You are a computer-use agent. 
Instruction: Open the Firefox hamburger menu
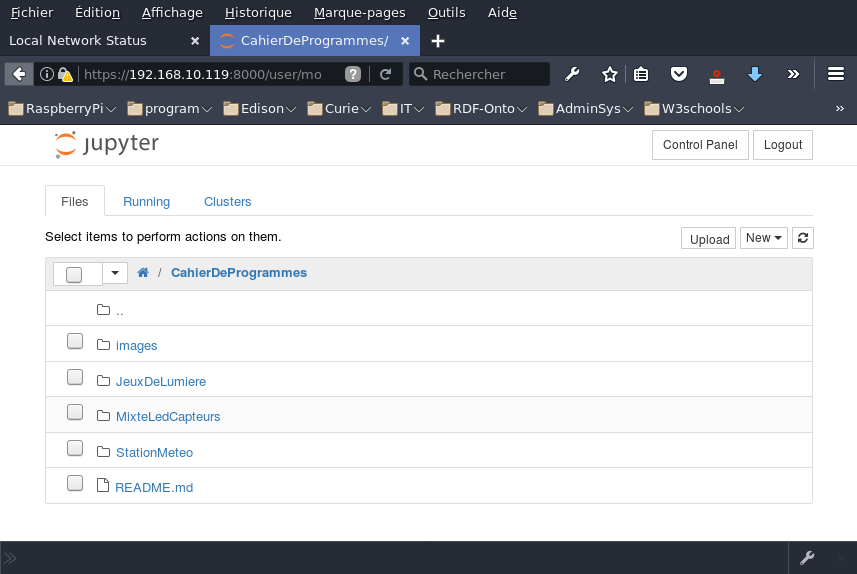(835, 74)
